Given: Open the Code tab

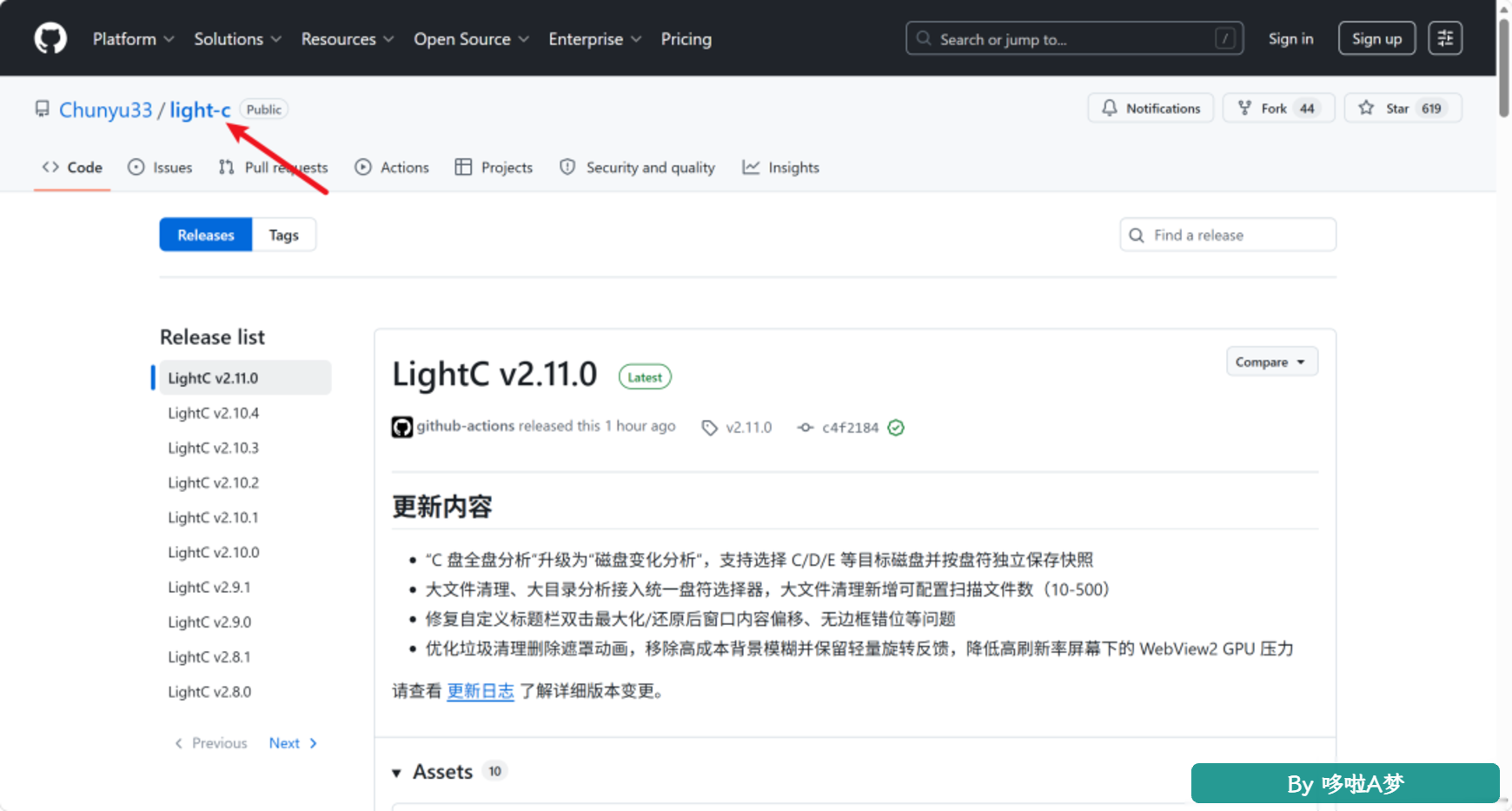Looking at the screenshot, I should [72, 167].
